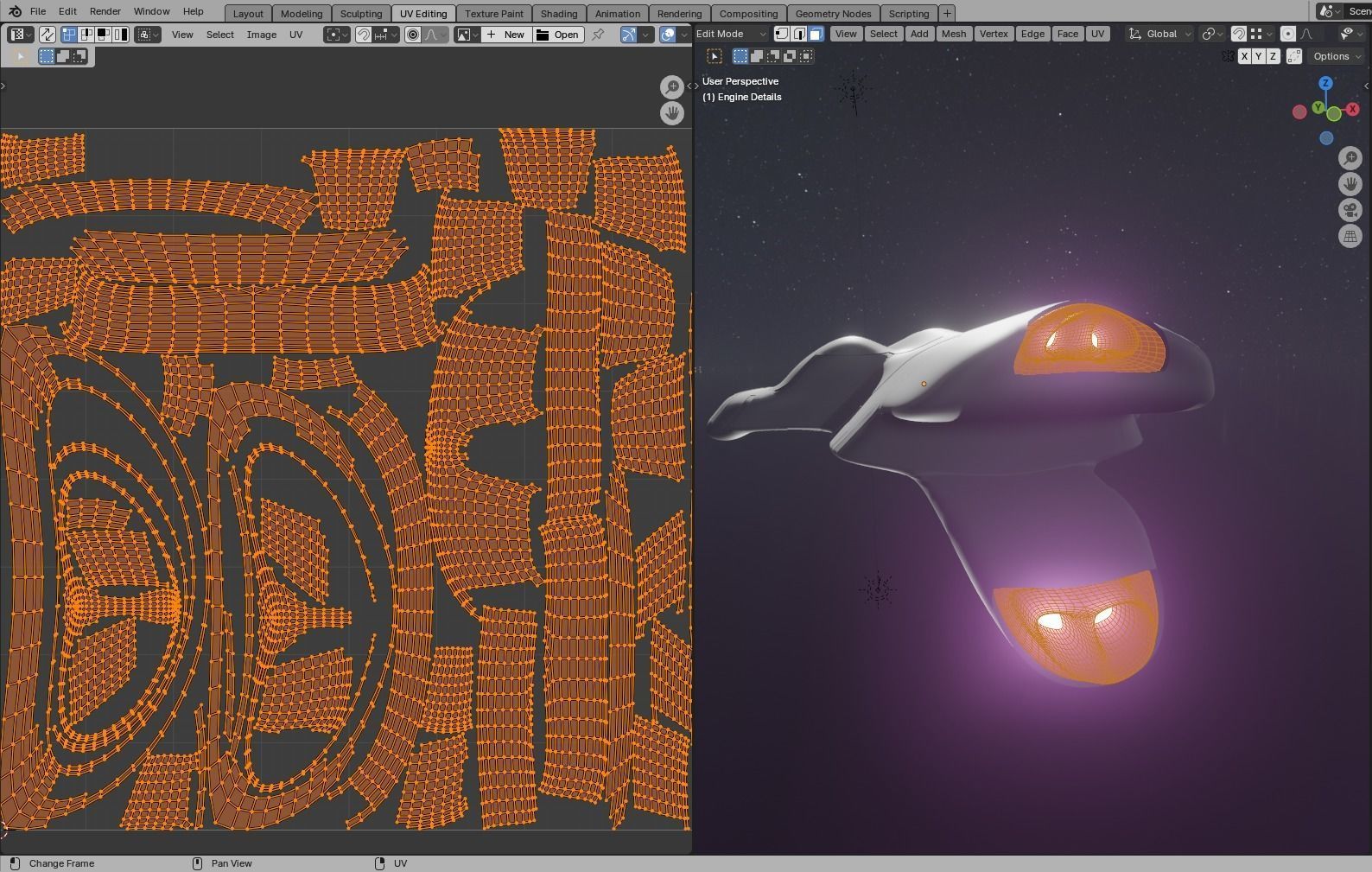The width and height of the screenshot is (1372, 872).
Task: Select UV edge selection mode
Action: click(x=86, y=35)
